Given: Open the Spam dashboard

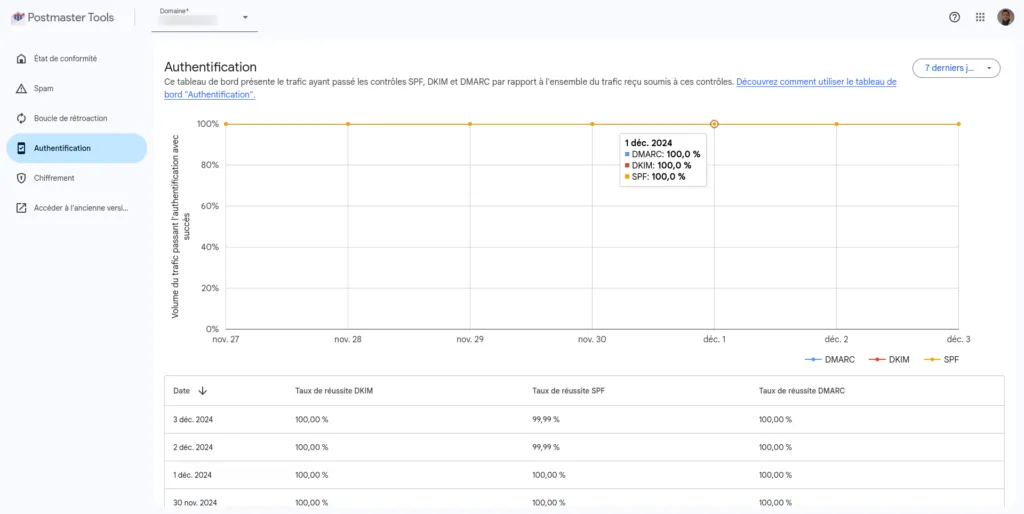Looking at the screenshot, I should click(x=76, y=88).
